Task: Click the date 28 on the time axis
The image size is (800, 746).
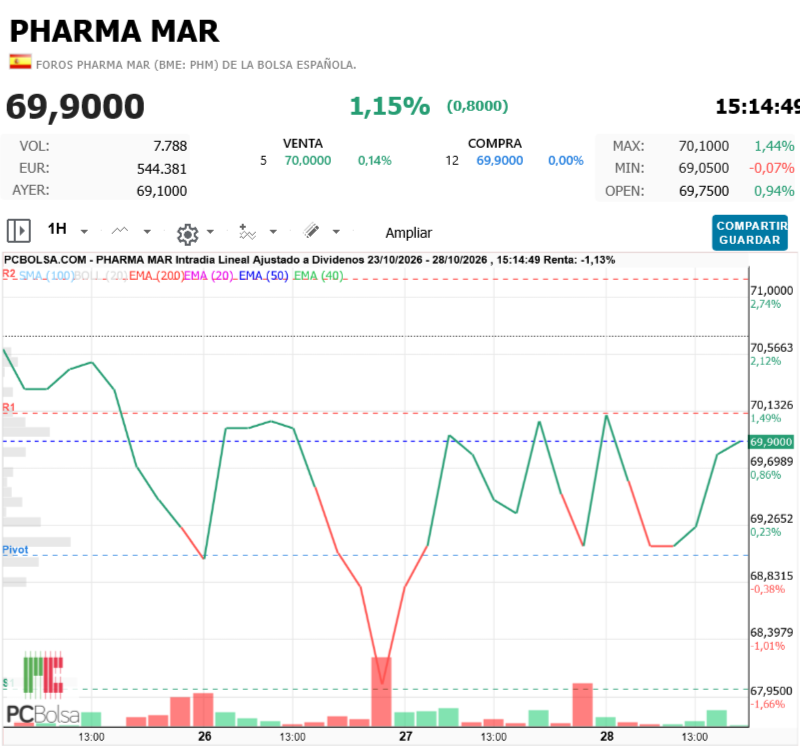Action: tap(607, 736)
